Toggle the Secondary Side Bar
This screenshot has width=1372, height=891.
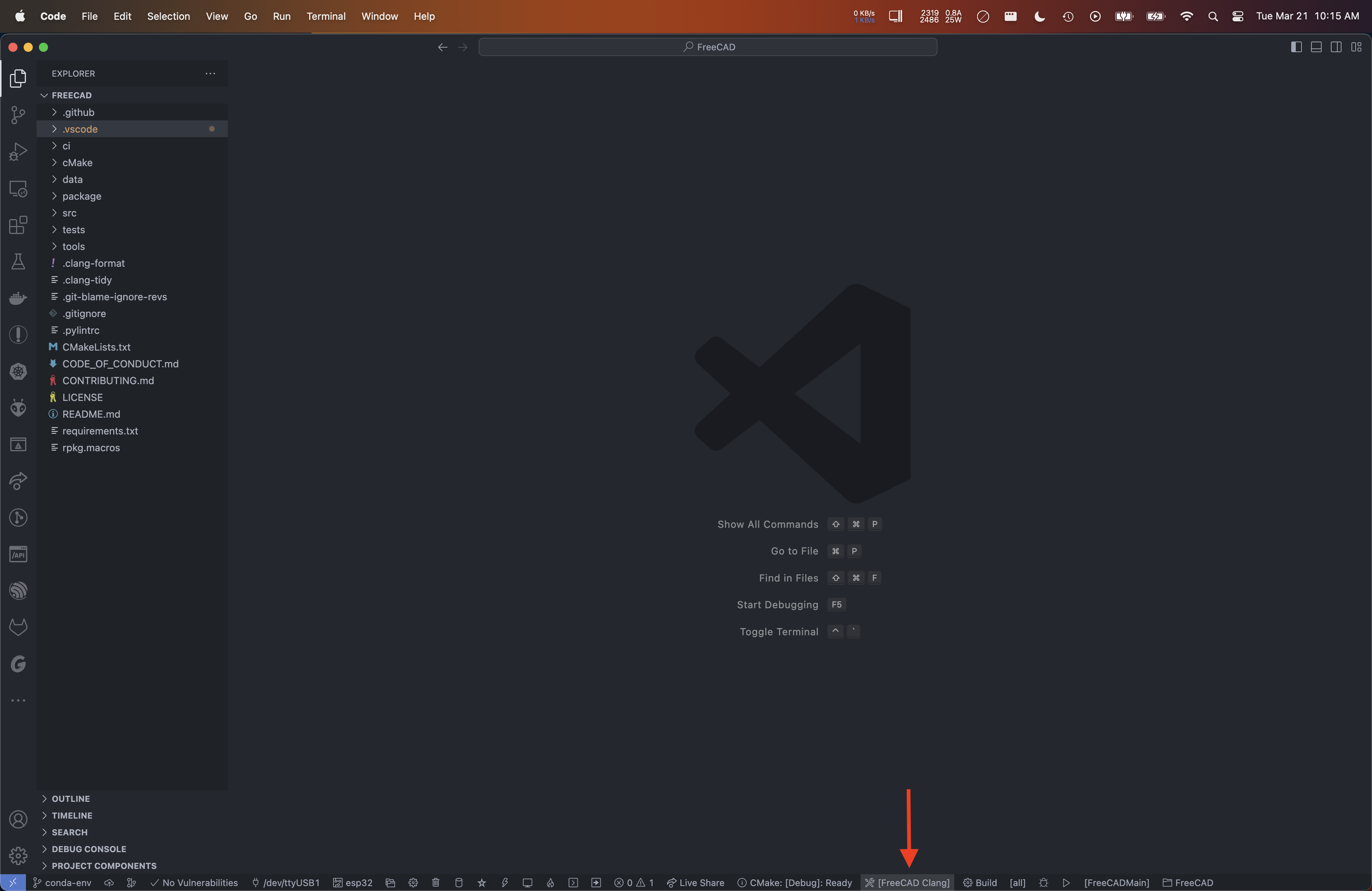point(1336,46)
